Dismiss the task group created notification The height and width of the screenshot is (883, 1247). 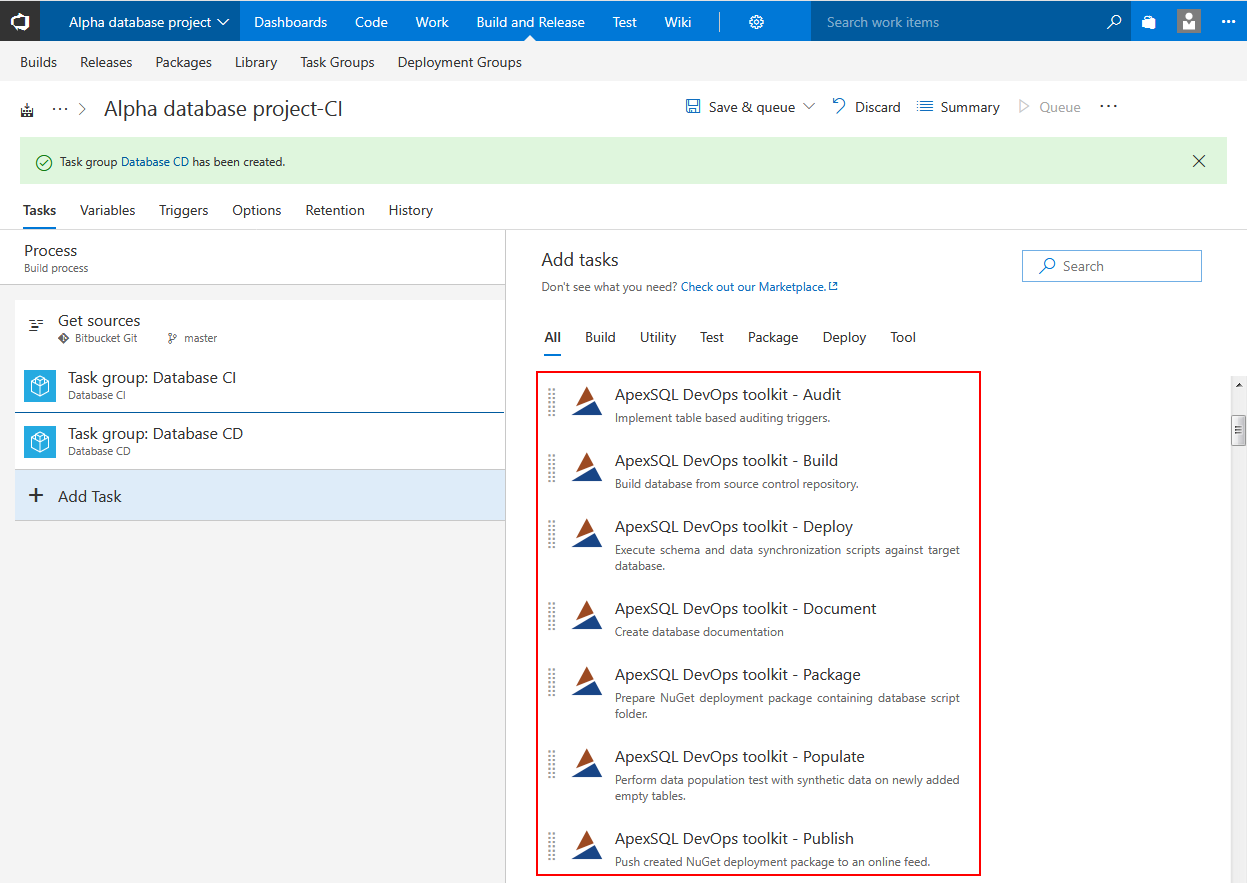1199,161
